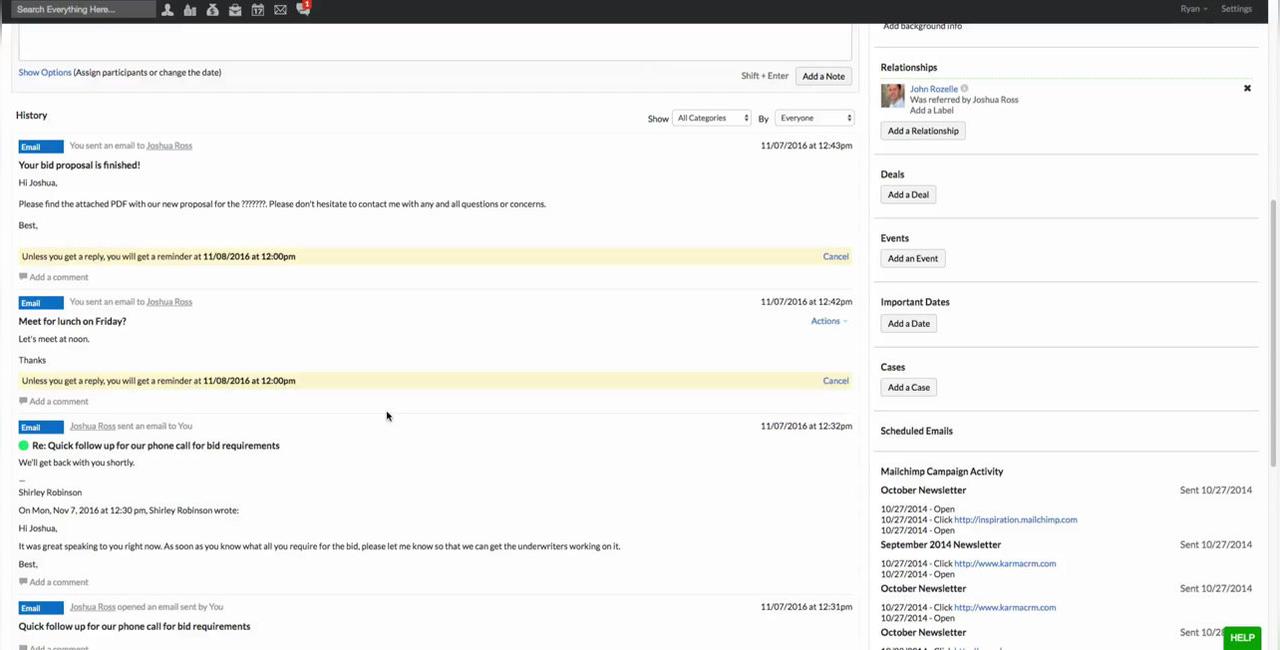
Task: Click Add a Label under John Rozelle
Action: click(x=931, y=110)
